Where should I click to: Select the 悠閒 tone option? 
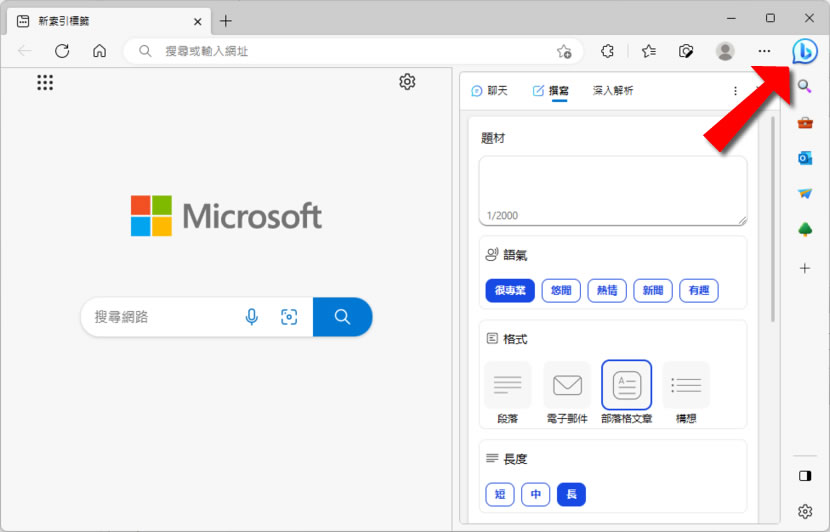(561, 290)
